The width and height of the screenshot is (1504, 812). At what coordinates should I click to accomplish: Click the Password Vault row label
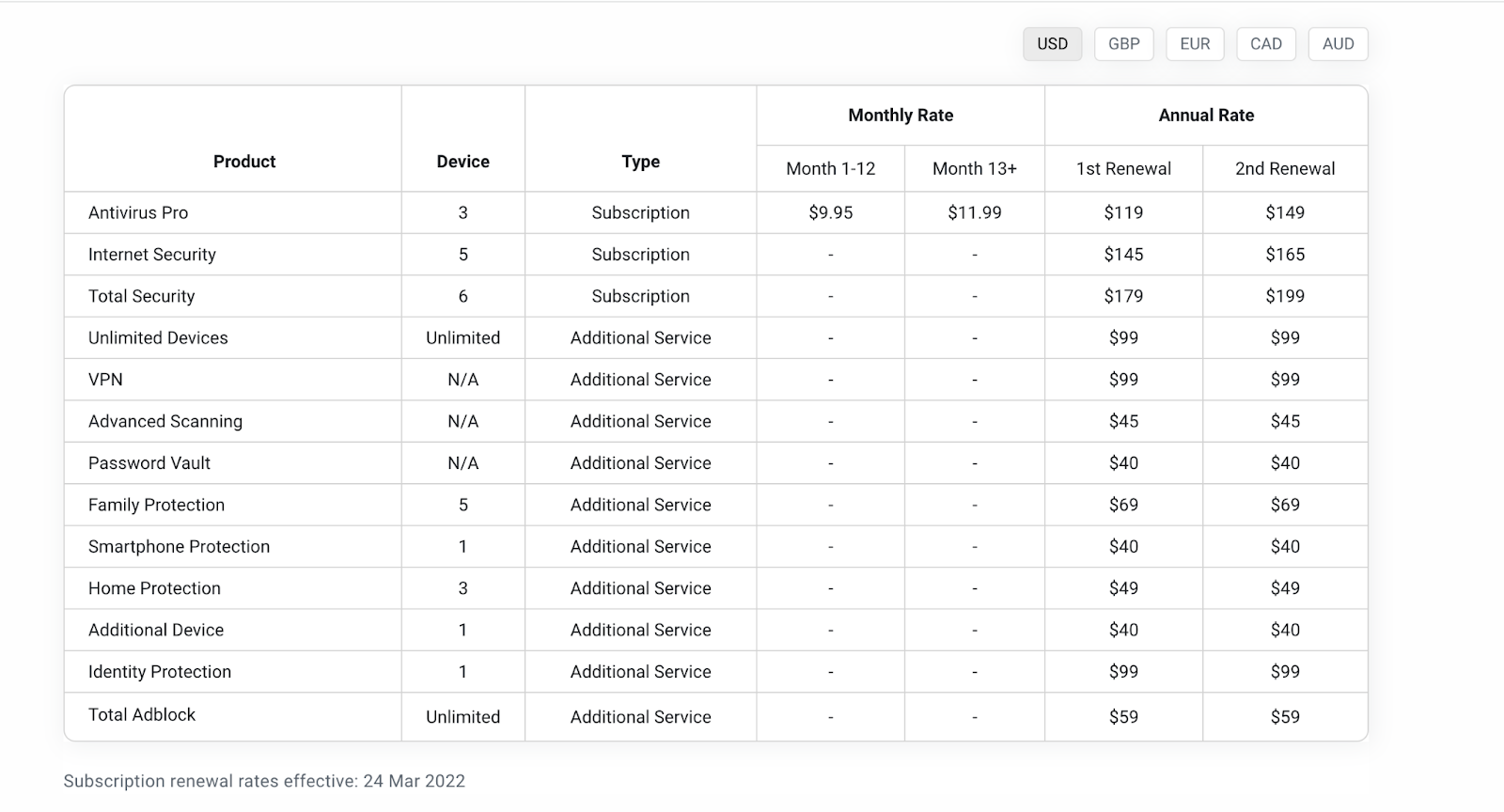(x=149, y=463)
